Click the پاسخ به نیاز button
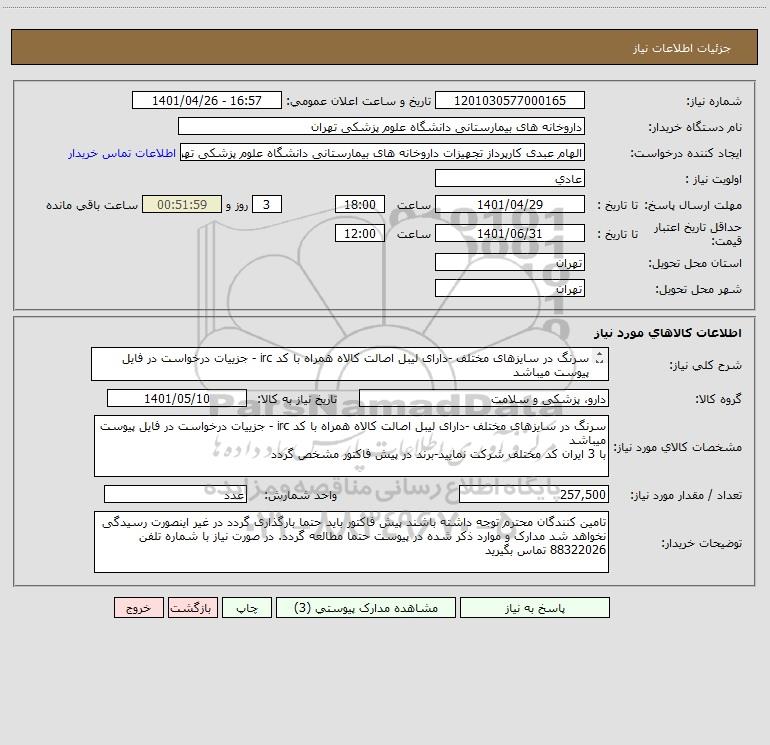Screen dimensions: 770x745 tap(534, 607)
